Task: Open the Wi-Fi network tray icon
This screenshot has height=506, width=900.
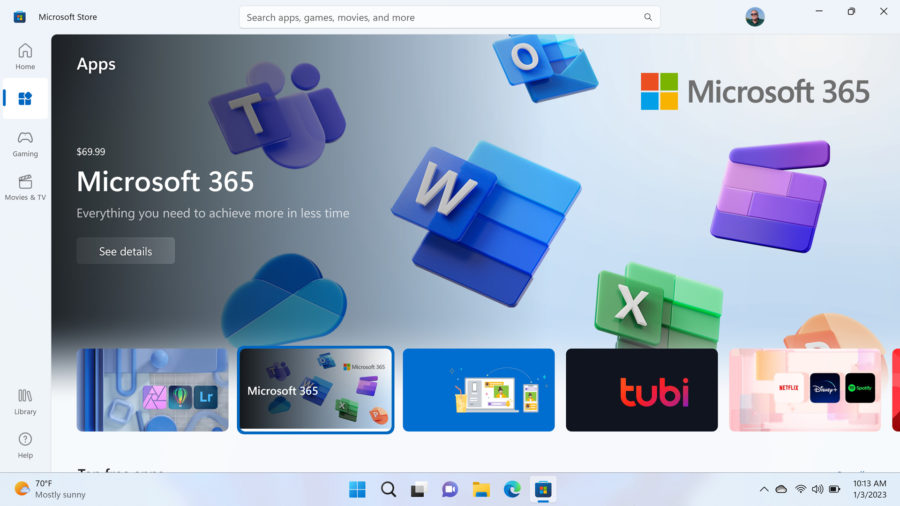Action: pyautogui.click(x=800, y=489)
